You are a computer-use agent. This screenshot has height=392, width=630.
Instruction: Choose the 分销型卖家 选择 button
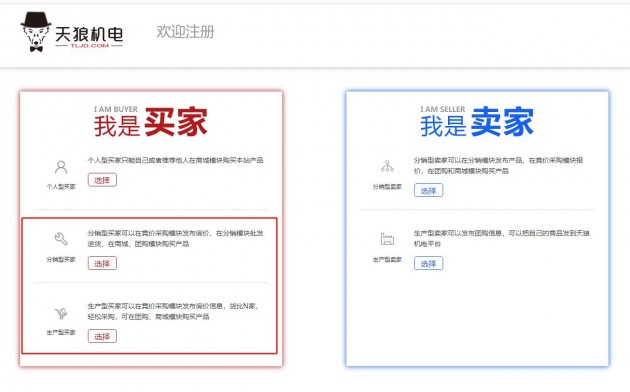(x=429, y=190)
